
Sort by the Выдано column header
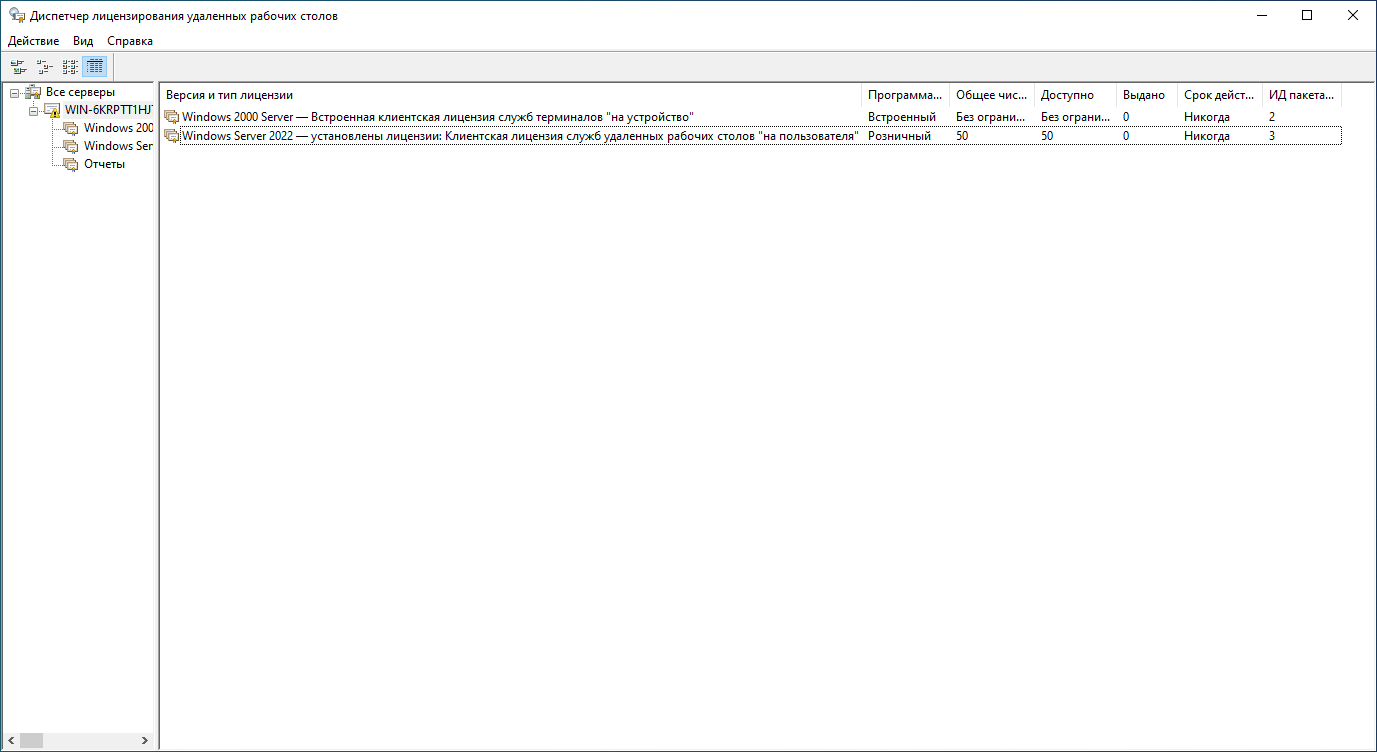(1147, 95)
